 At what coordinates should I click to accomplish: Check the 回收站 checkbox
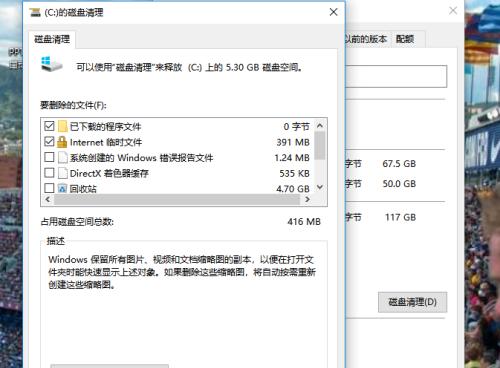pyautogui.click(x=49, y=188)
